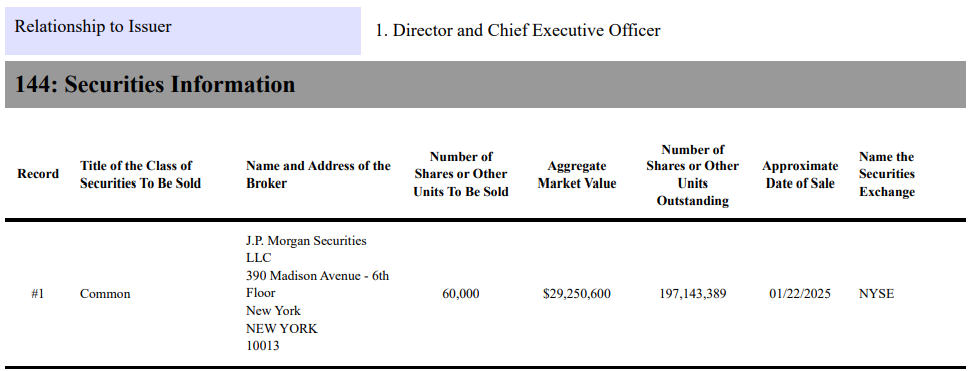This screenshot has height=371, width=971.
Task: Select the 60,000 shares value
Action: [461, 294]
